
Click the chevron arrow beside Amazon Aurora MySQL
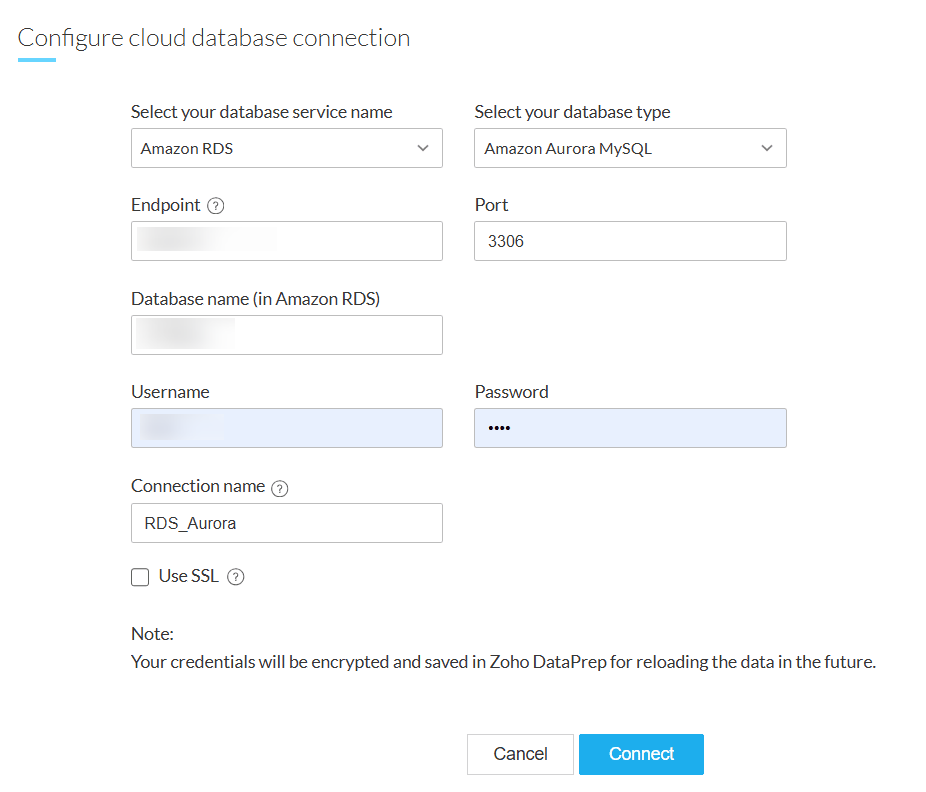(767, 148)
